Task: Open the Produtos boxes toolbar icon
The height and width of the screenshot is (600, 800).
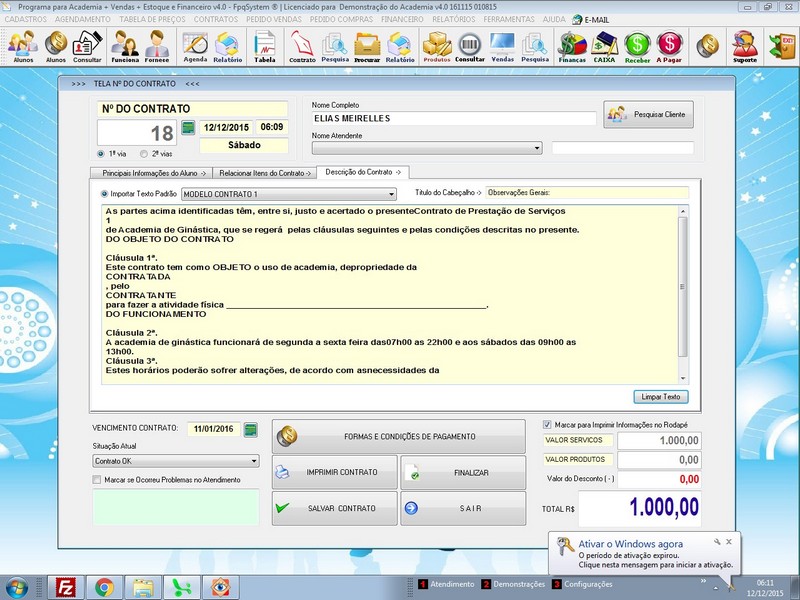Action: (437, 46)
